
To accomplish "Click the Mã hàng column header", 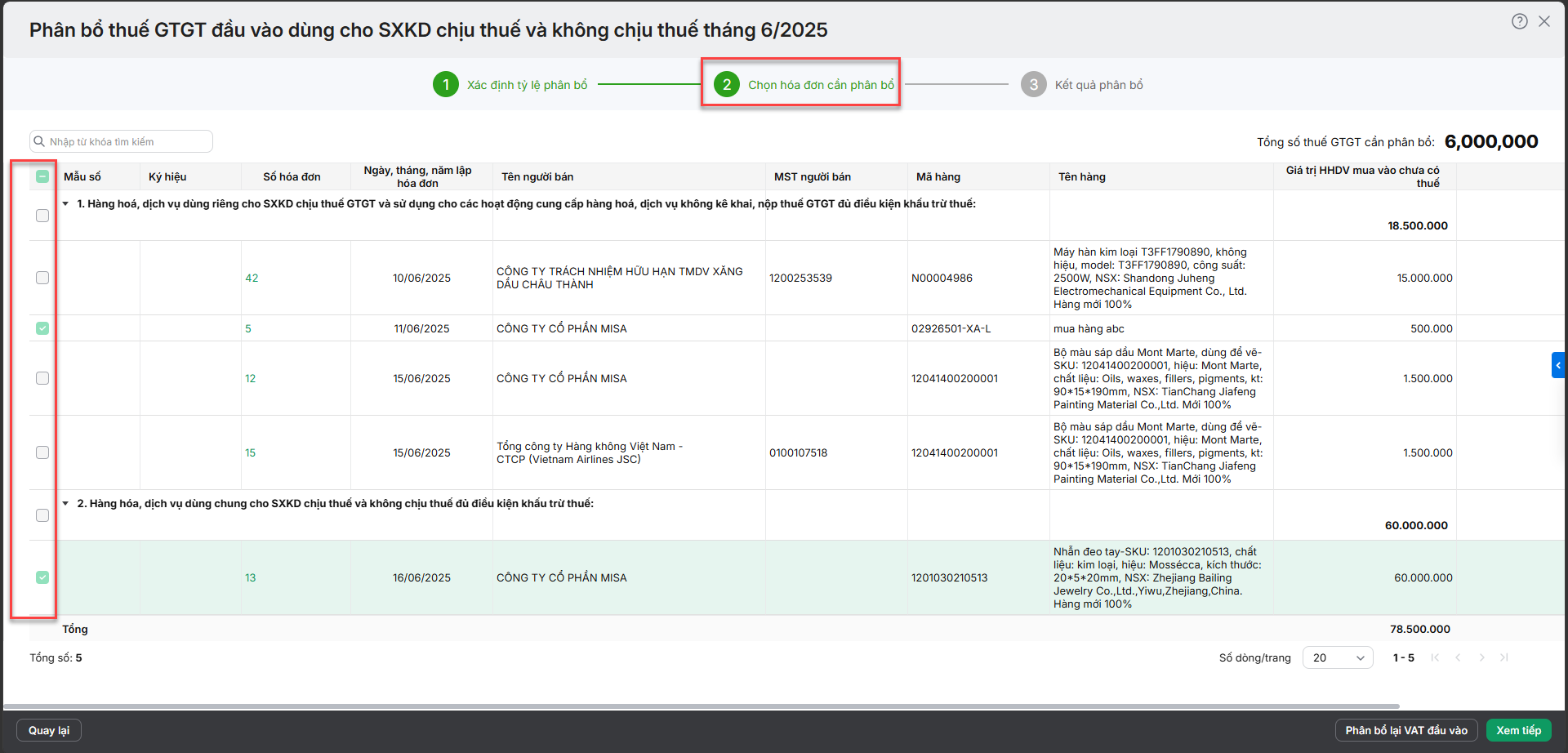I will [x=938, y=176].
